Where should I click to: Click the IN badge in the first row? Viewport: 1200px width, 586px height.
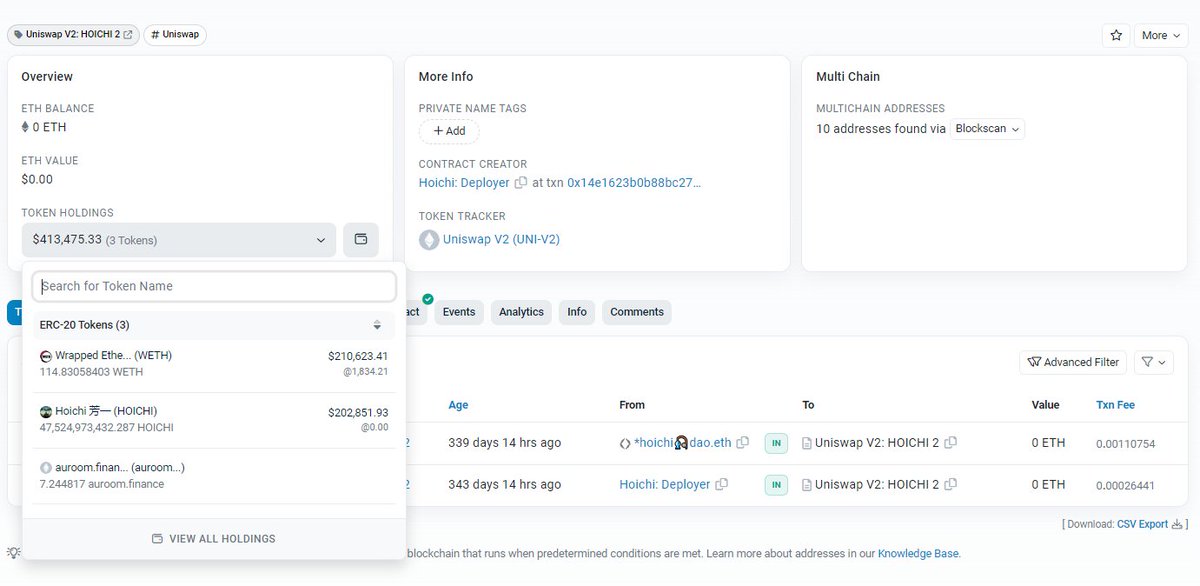tap(776, 443)
